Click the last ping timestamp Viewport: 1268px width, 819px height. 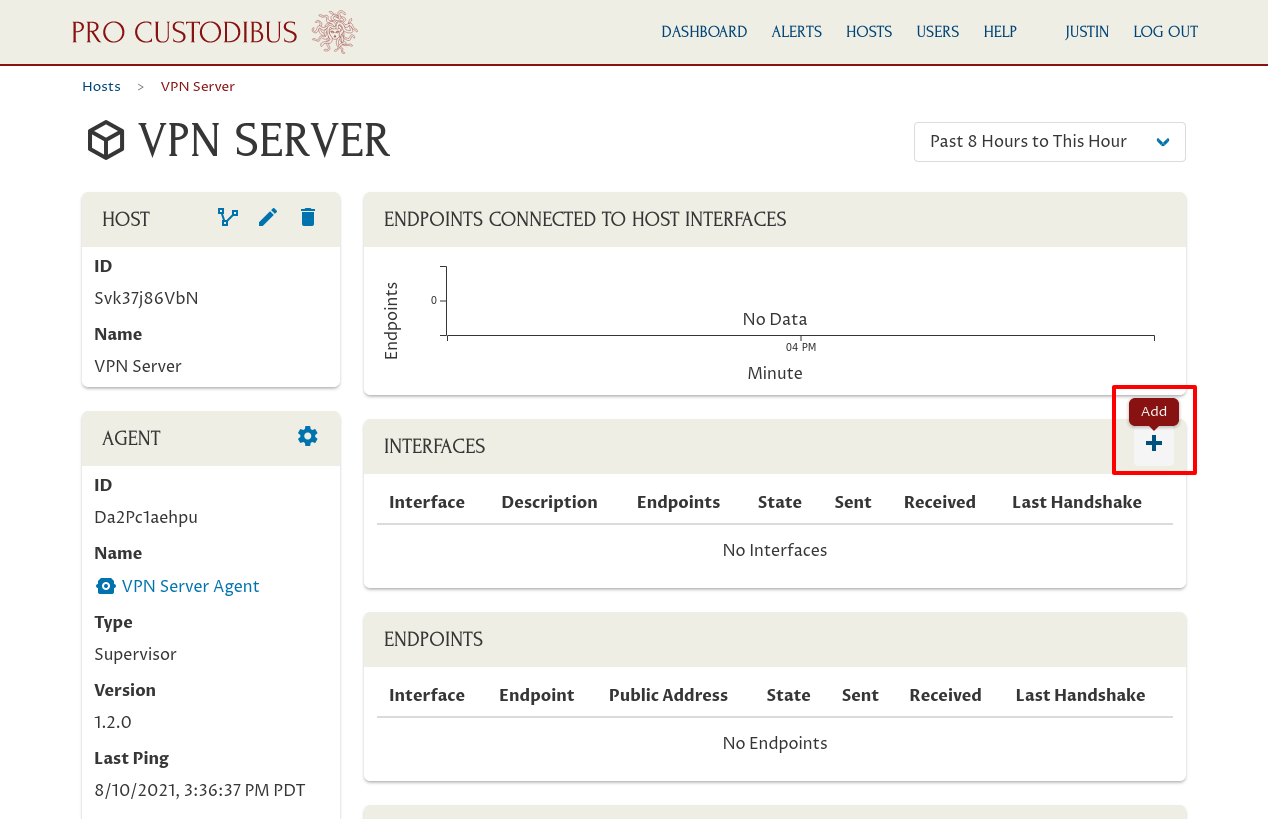pyautogui.click(x=200, y=790)
